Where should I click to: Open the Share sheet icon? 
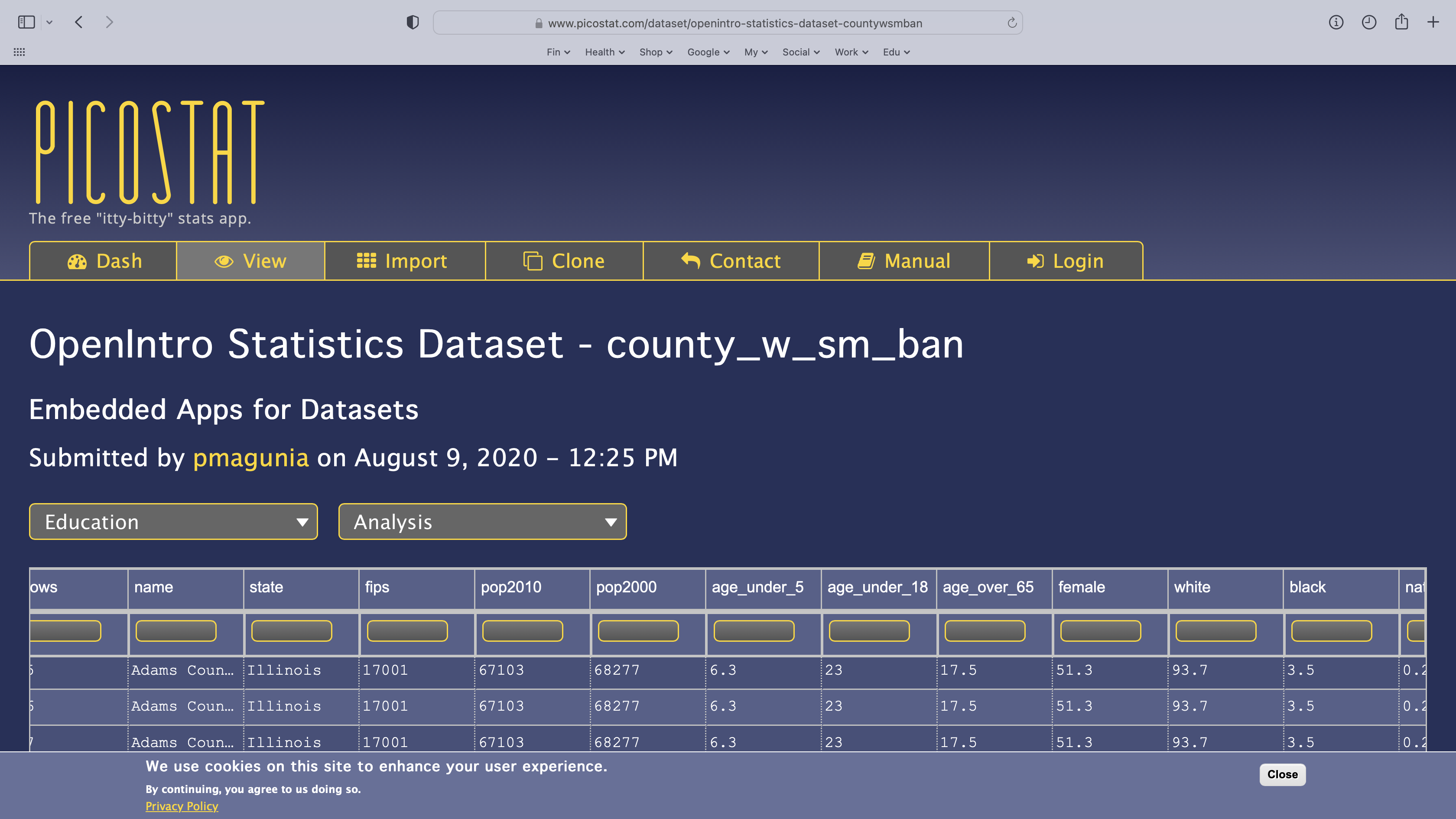coord(1401,22)
